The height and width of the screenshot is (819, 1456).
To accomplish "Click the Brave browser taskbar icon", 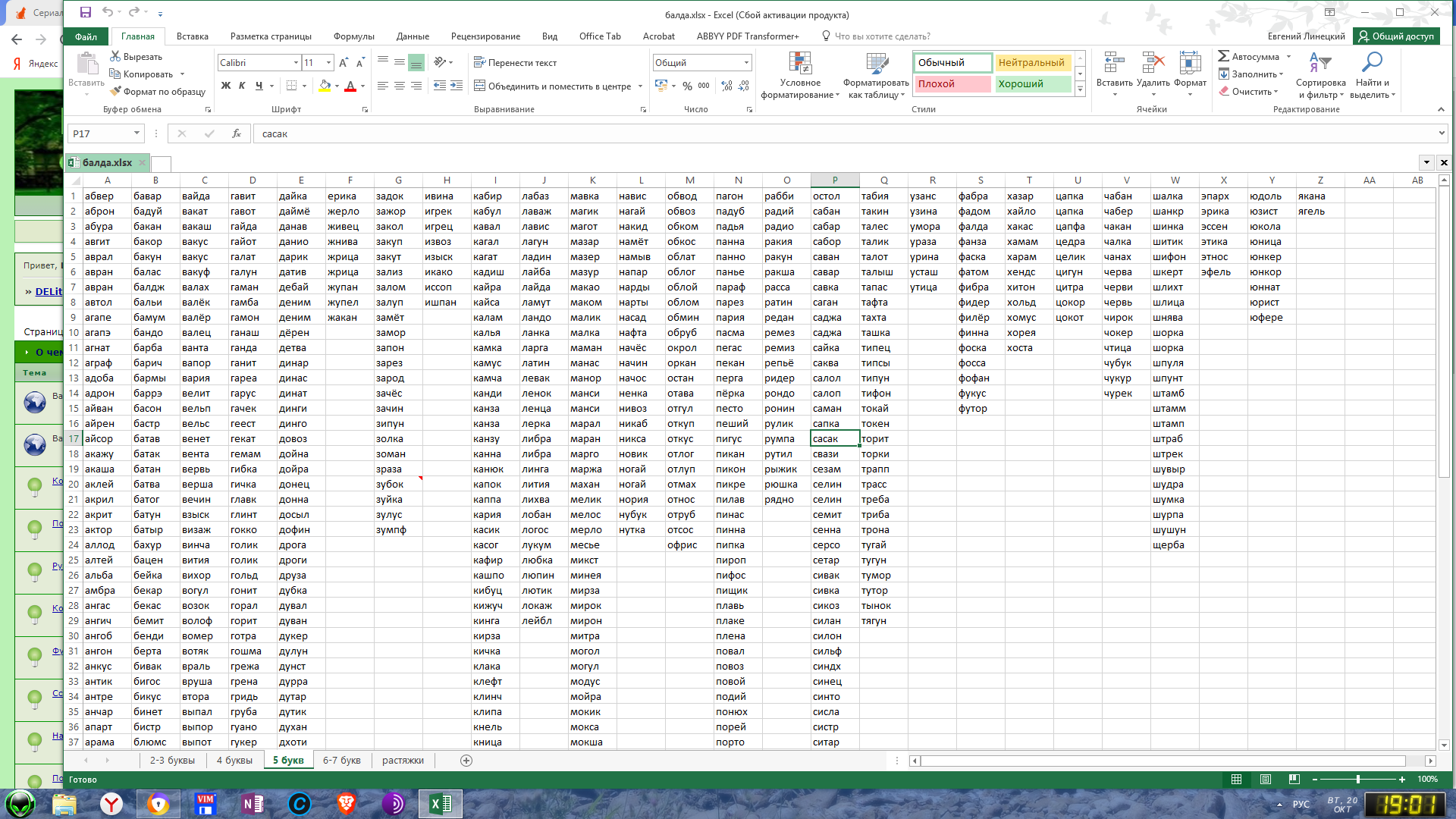I will (x=346, y=804).
